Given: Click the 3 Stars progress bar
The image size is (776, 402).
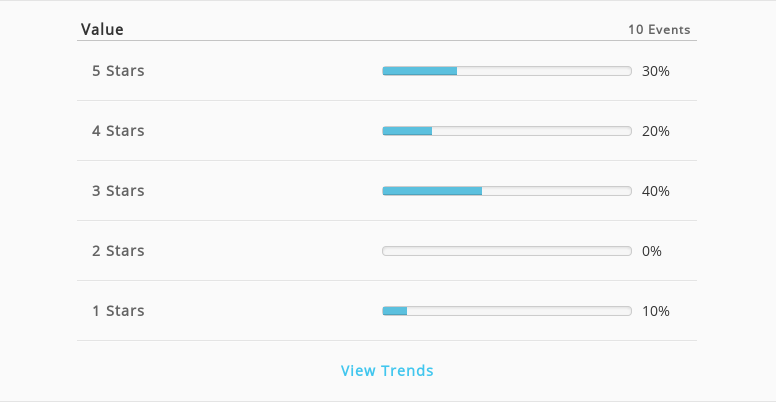Looking at the screenshot, I should [507, 191].
